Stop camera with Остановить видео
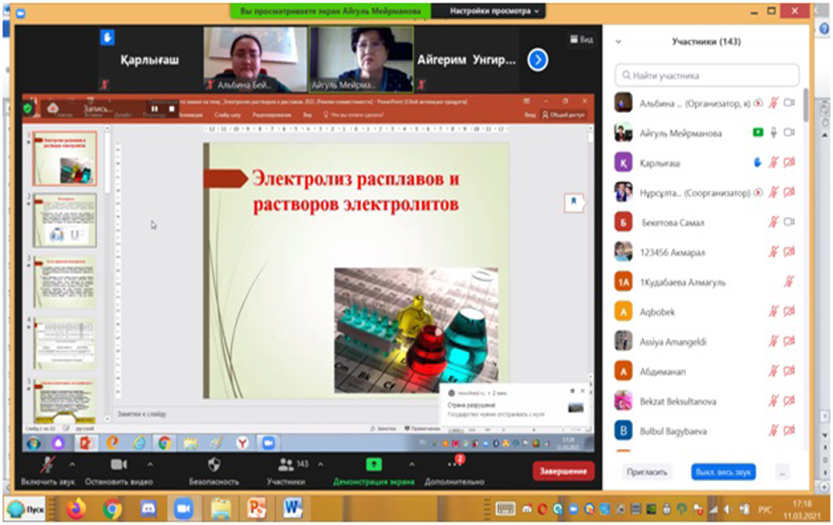Screen dimensions: 833x525 tap(118, 470)
